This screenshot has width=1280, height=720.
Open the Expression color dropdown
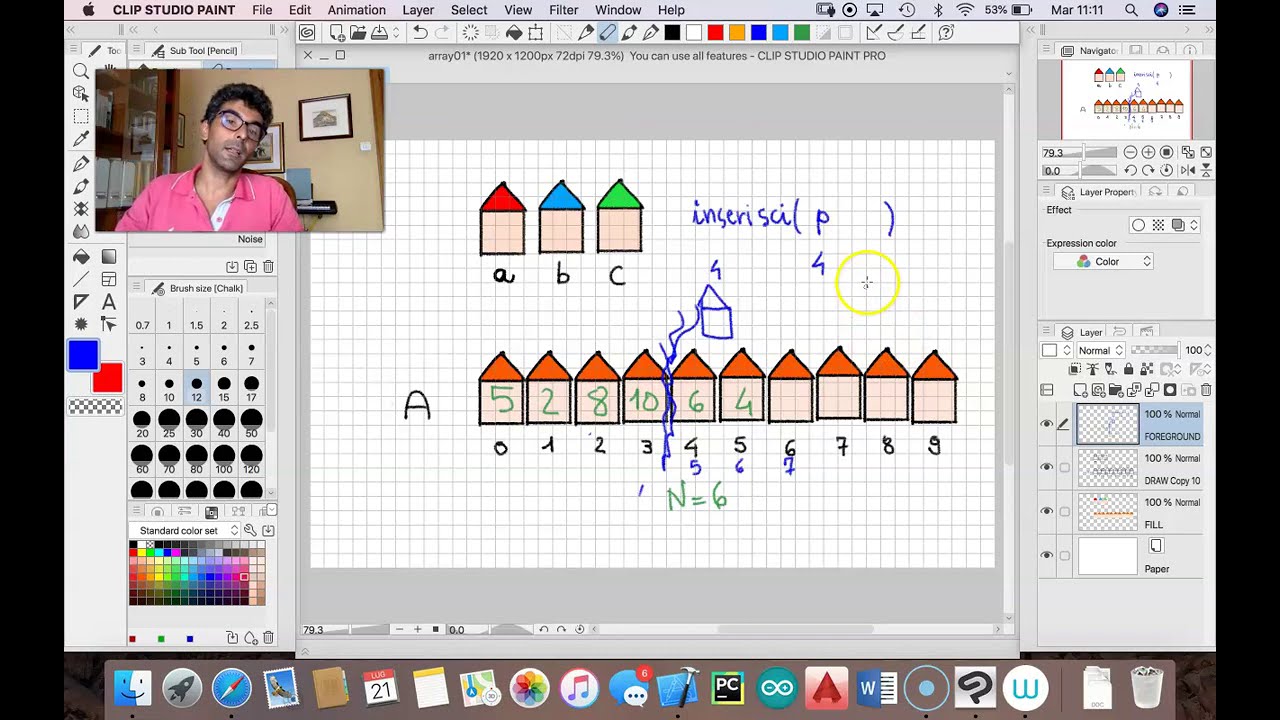[1104, 261]
